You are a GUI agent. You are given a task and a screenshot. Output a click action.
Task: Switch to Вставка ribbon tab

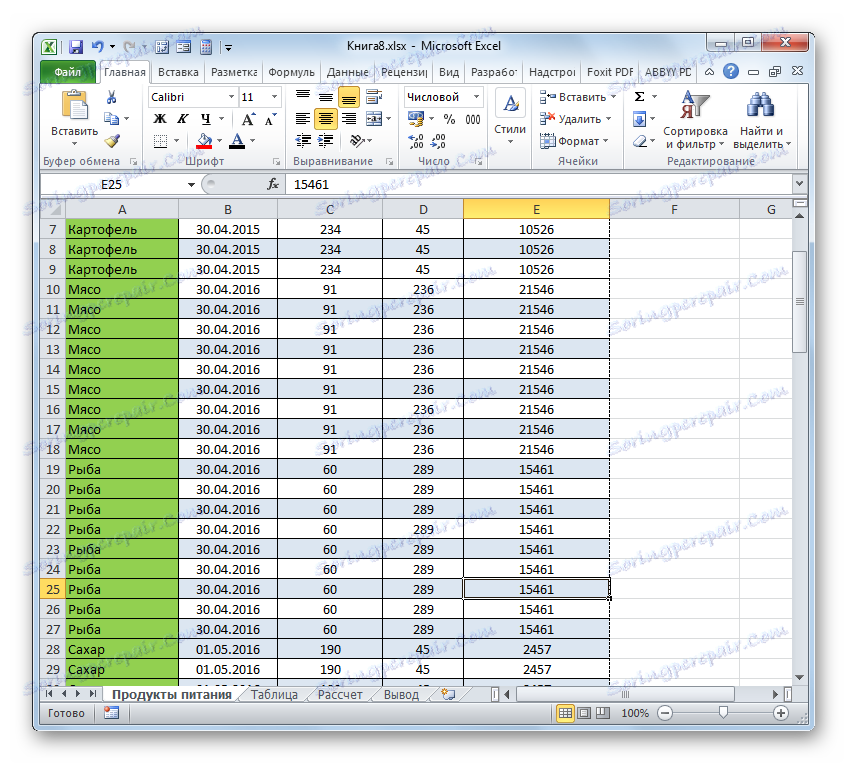[178, 72]
